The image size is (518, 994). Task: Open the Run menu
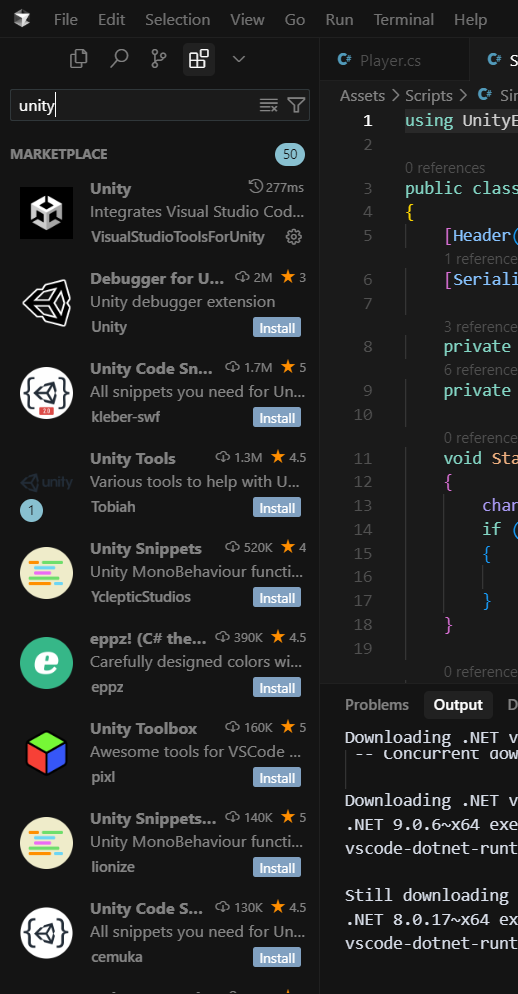[x=339, y=20]
